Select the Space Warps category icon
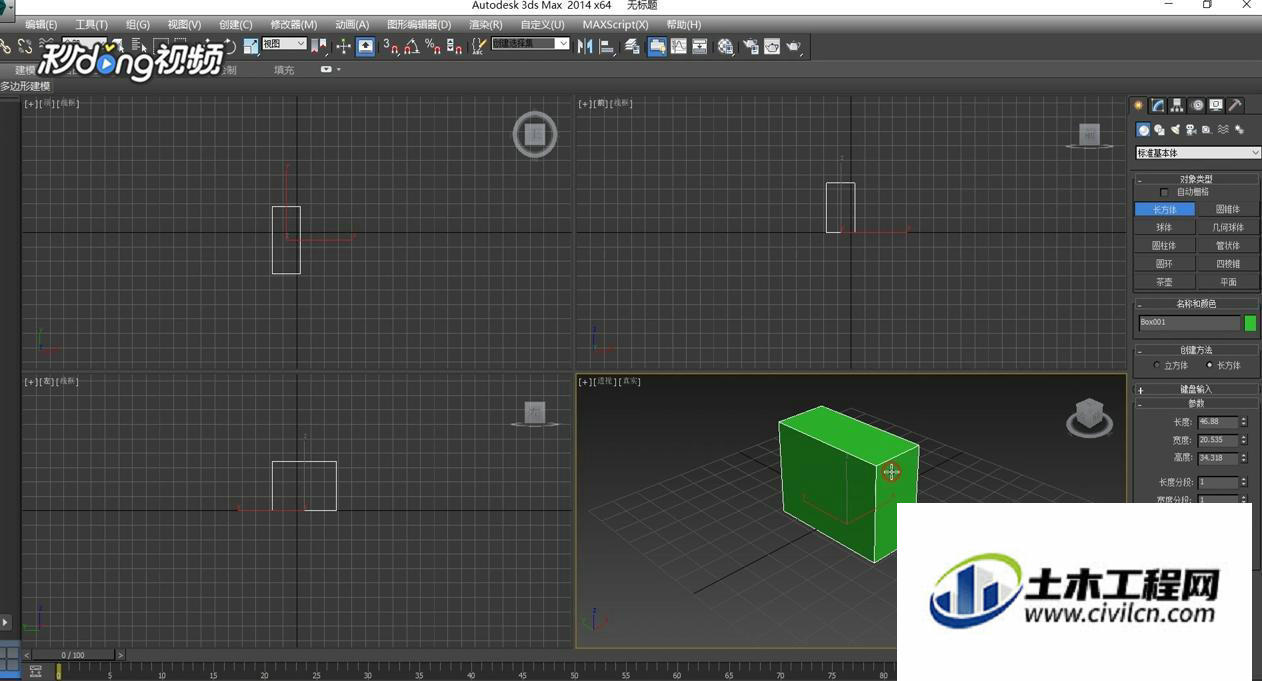The height and width of the screenshot is (681, 1262). point(1223,130)
